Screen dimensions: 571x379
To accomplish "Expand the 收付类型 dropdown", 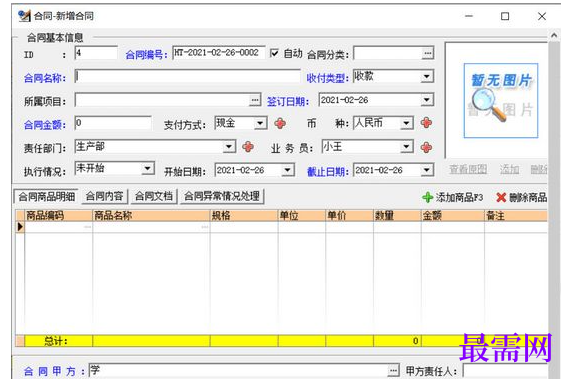I will pos(427,76).
